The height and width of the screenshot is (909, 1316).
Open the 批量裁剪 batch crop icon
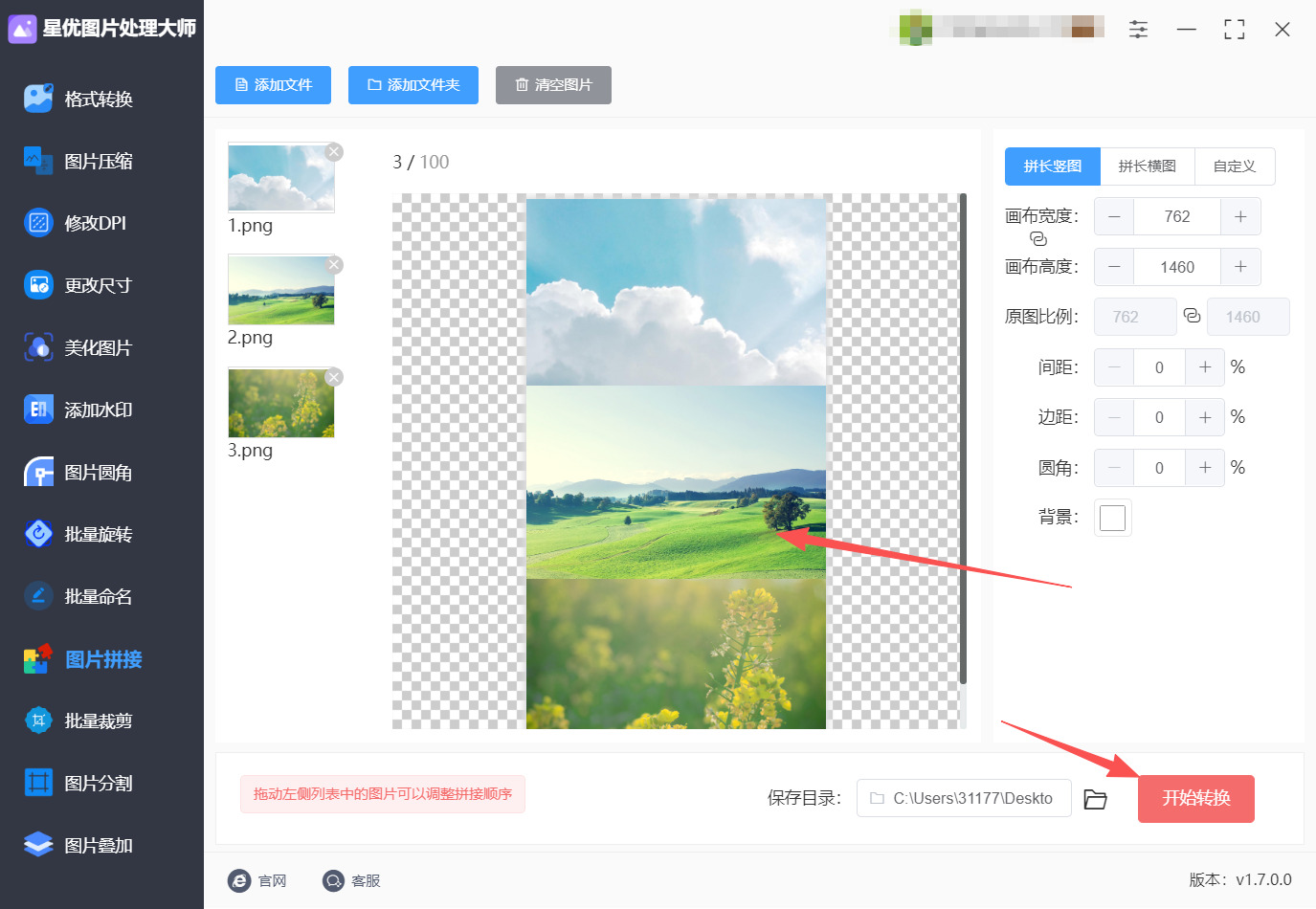point(38,721)
